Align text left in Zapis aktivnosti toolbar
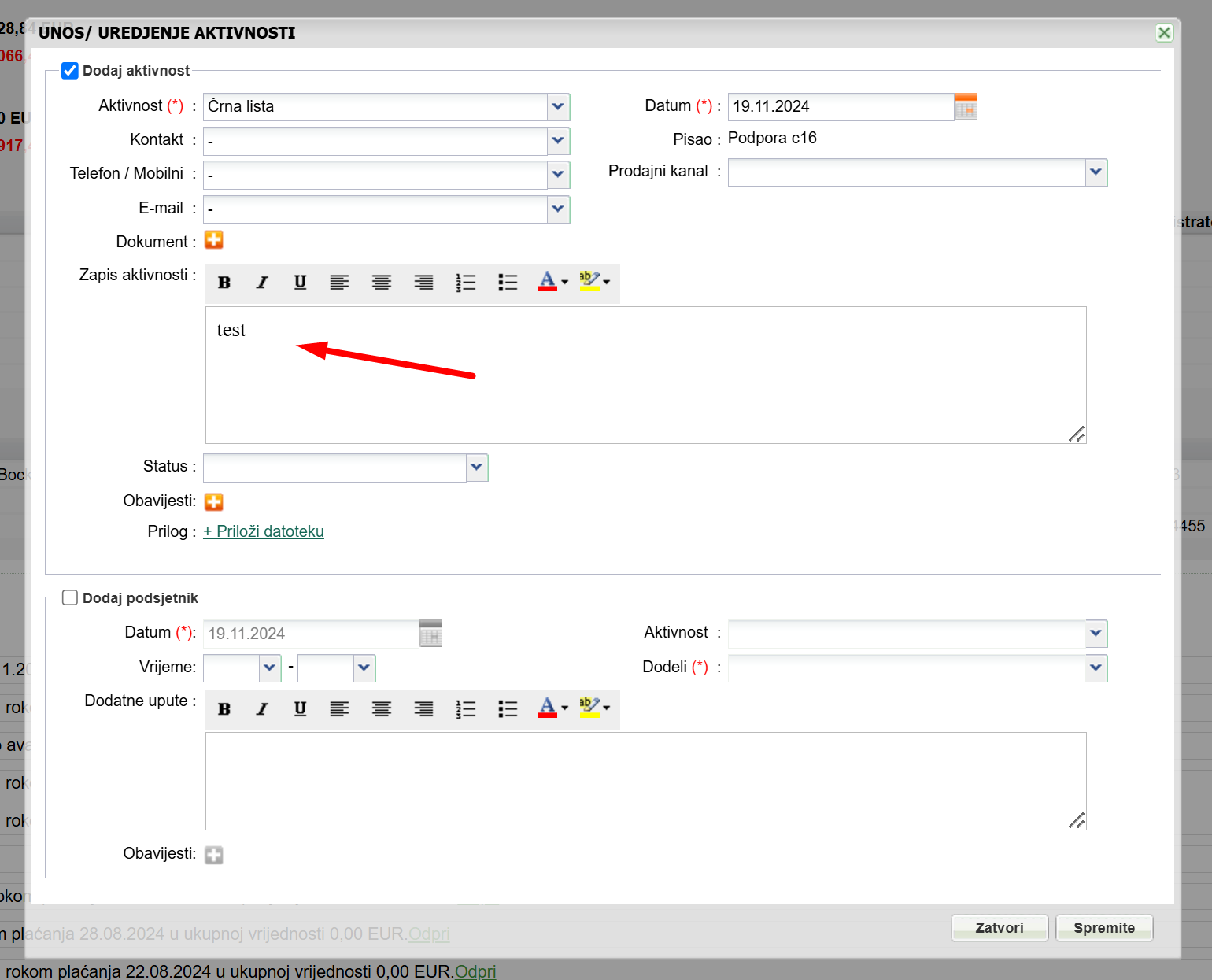The image size is (1212, 980). click(x=339, y=283)
